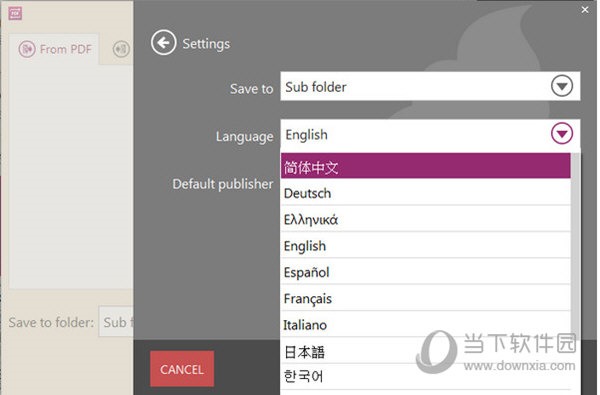
Task: Select Español from the language list
Action: pos(426,272)
